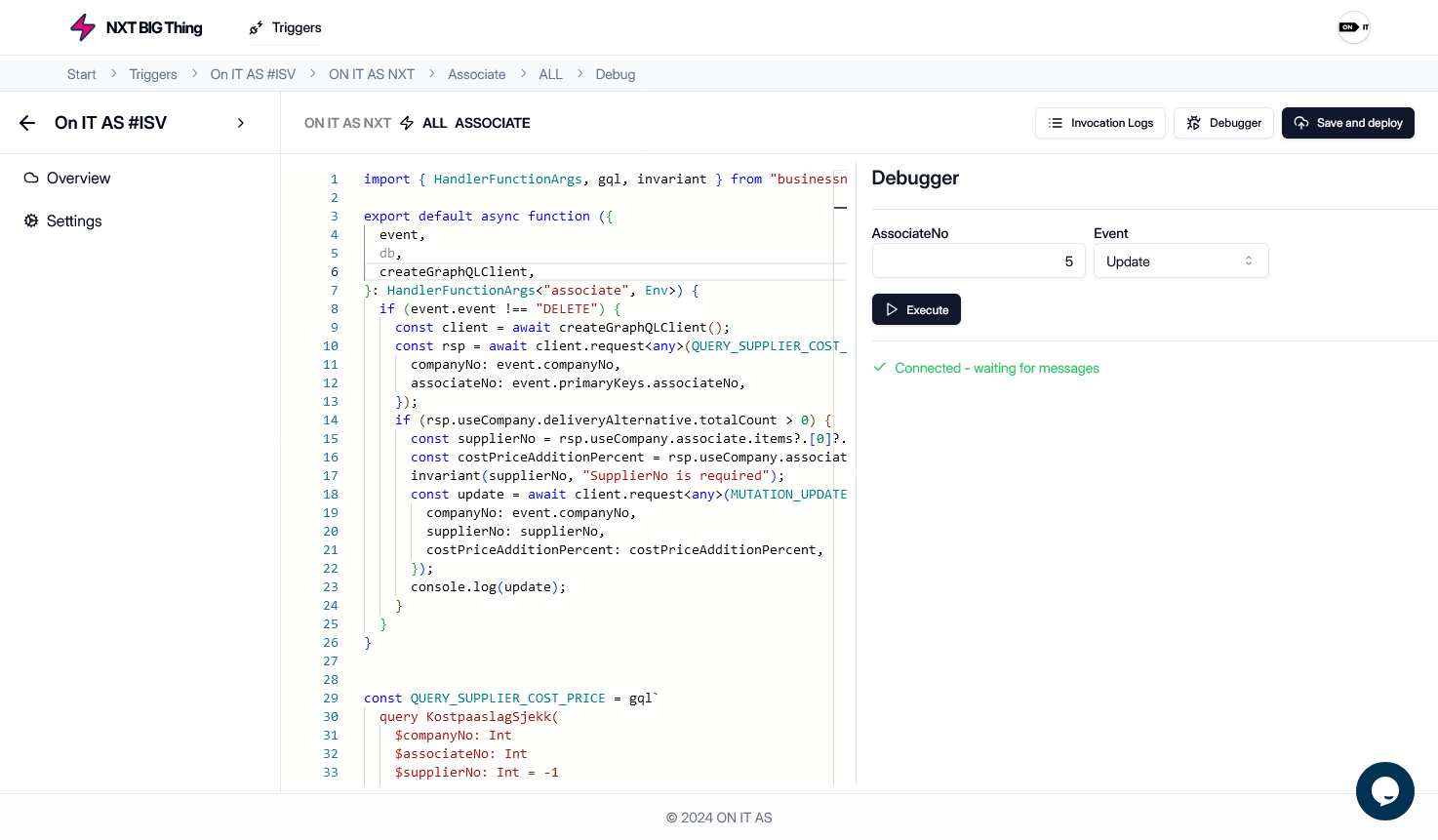The width and height of the screenshot is (1438, 840).
Task: Click the back arrow beside On IT AS #ISV
Action: point(27,123)
